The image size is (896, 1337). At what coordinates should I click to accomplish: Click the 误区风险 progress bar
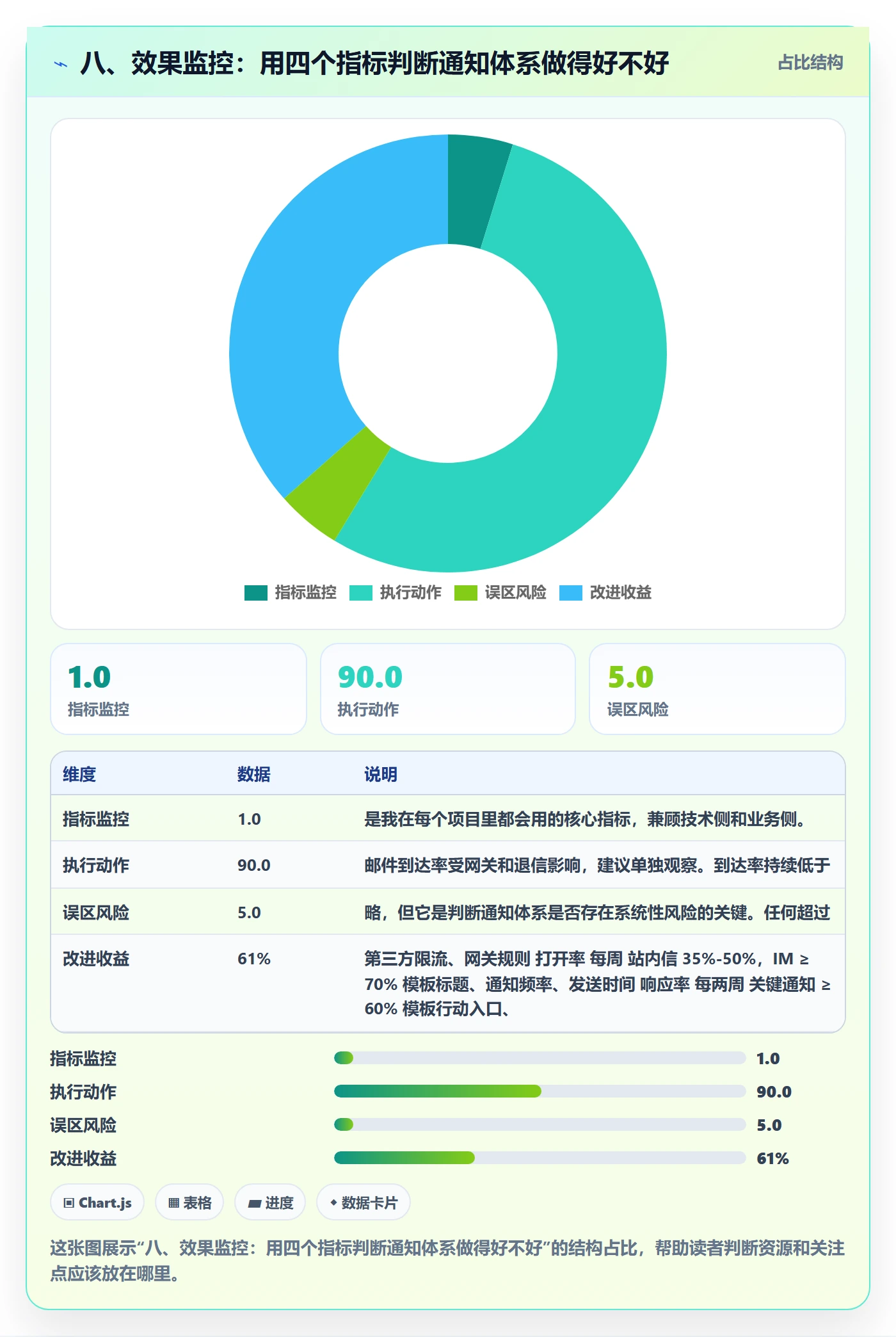[x=540, y=1124]
